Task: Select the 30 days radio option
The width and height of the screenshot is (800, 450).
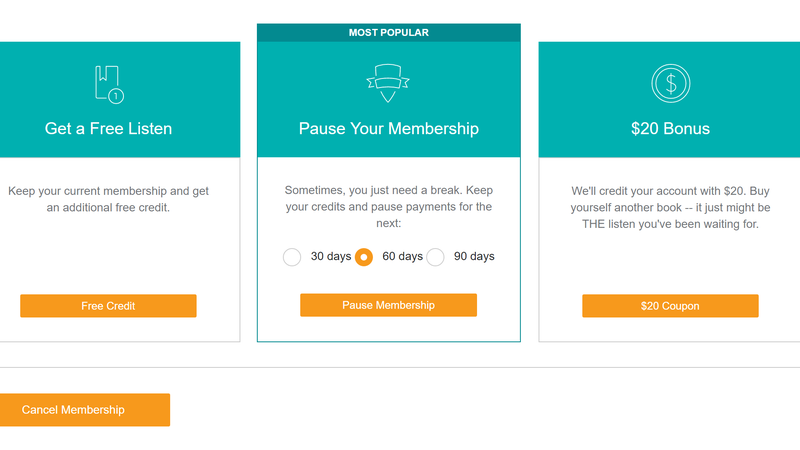Action: coord(292,257)
